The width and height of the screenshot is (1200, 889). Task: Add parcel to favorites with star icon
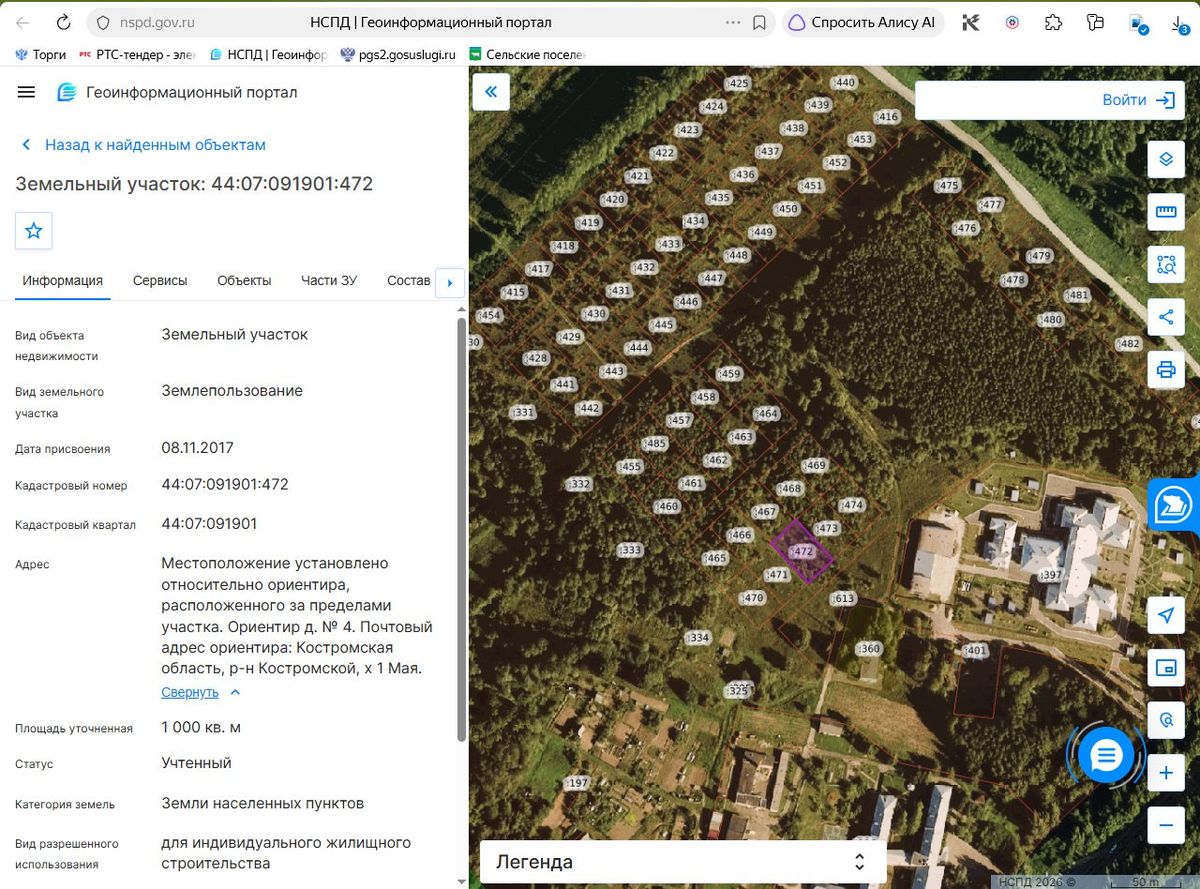pos(33,231)
